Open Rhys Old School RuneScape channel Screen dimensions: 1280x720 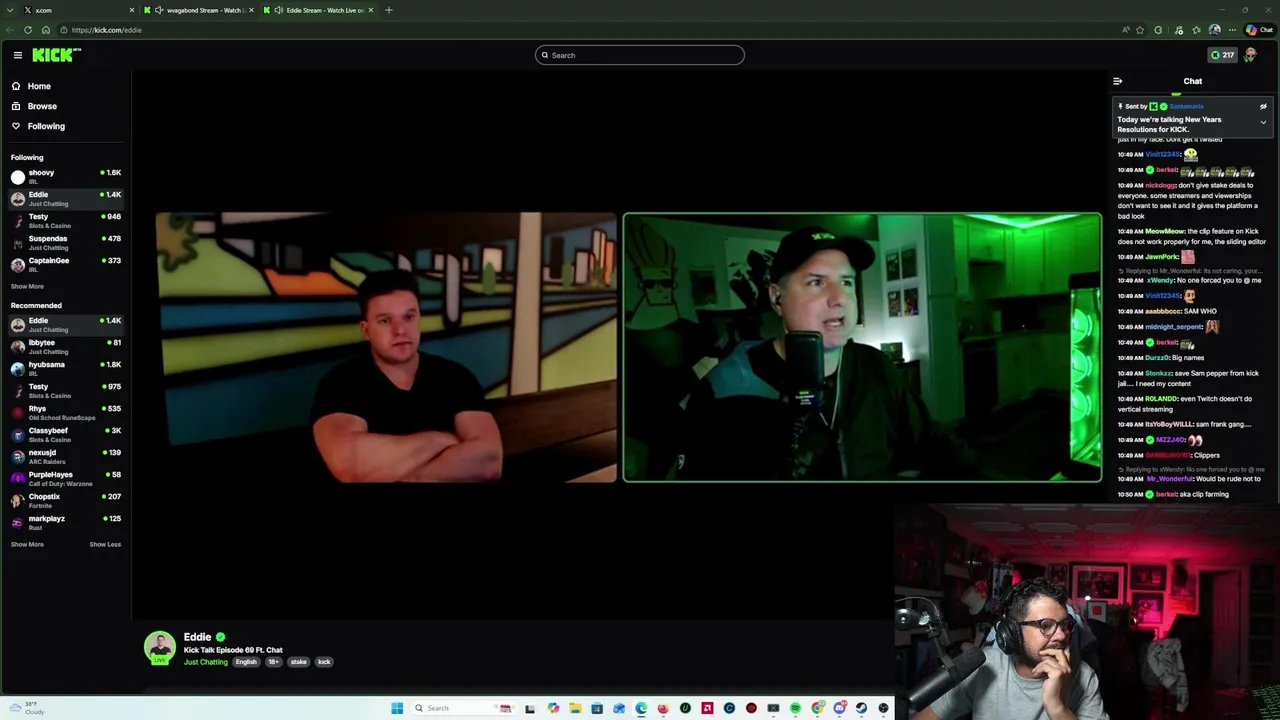pyautogui.click(x=65, y=412)
